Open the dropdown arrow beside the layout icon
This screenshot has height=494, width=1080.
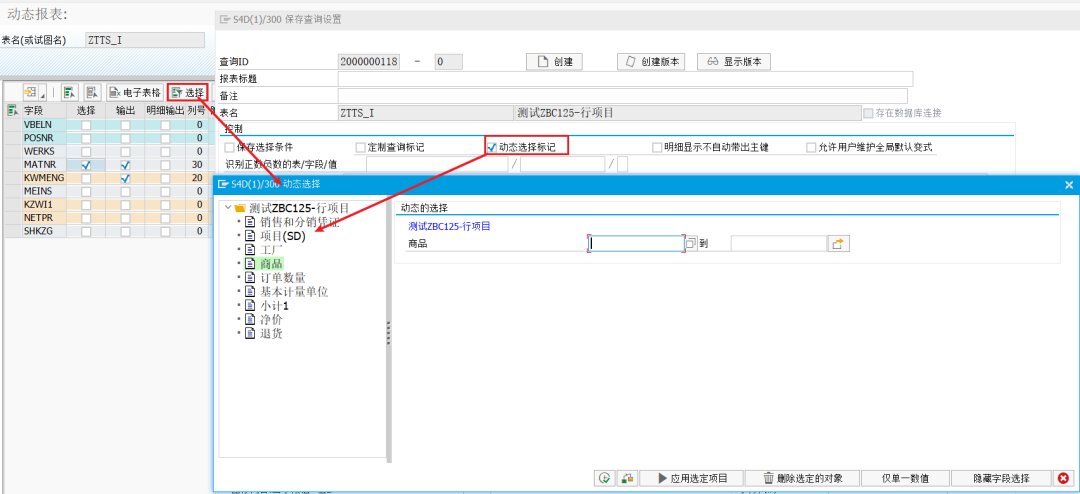(x=43, y=93)
